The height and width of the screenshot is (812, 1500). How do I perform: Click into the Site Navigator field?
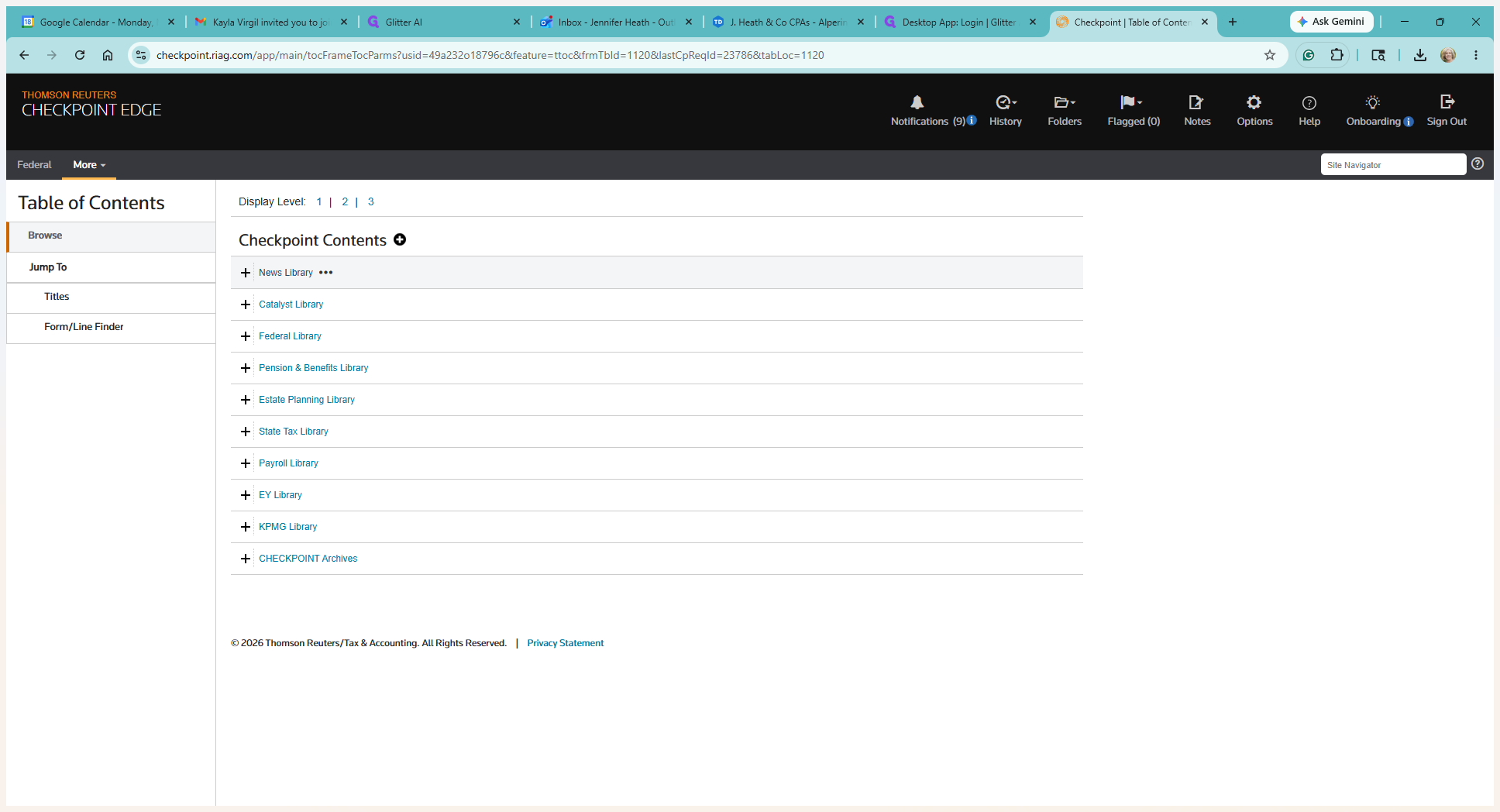pos(1393,164)
